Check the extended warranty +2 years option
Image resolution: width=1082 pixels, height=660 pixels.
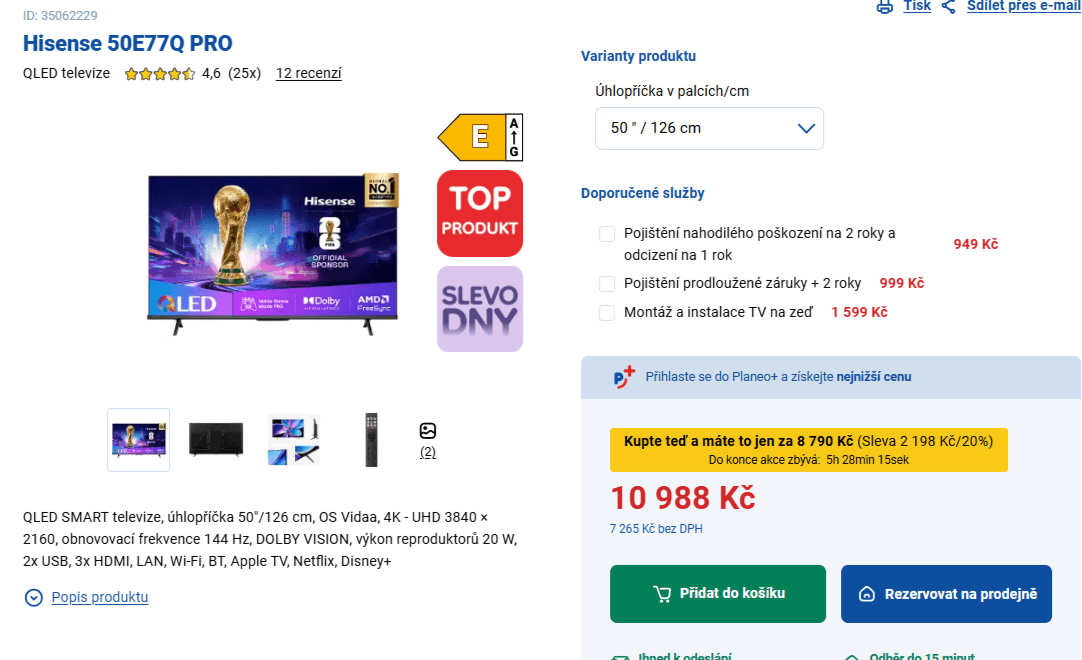607,283
